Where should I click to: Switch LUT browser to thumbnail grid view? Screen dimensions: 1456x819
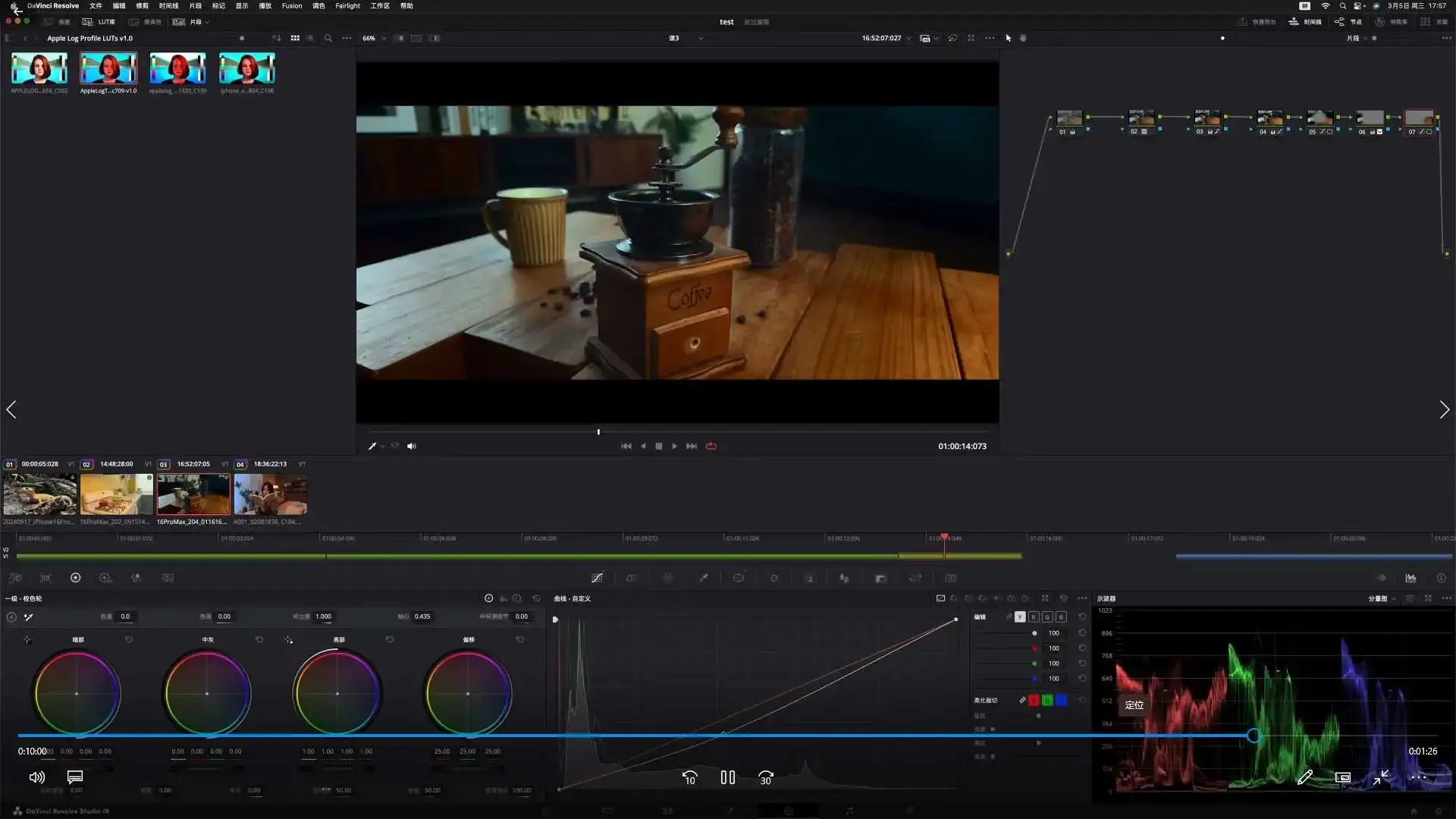click(295, 38)
